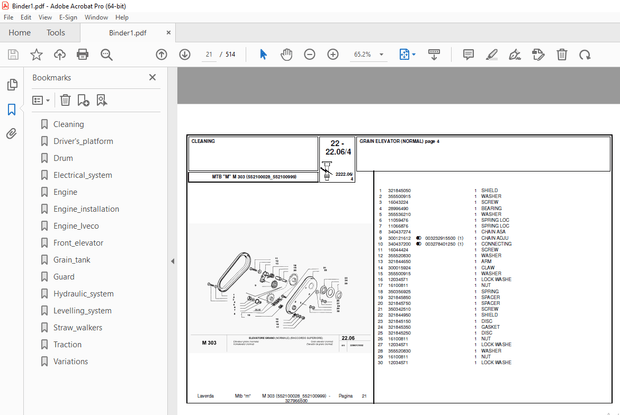Image resolution: width=620 pixels, height=415 pixels.
Task: Go to the next page arrow
Action: [185, 55]
